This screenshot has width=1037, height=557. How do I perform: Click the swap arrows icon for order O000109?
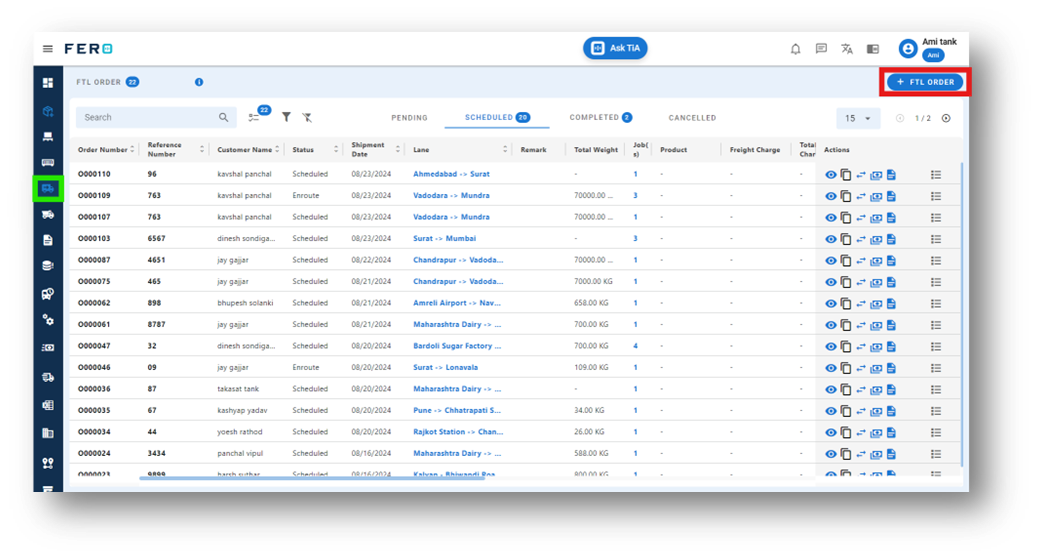pyautogui.click(x=860, y=196)
